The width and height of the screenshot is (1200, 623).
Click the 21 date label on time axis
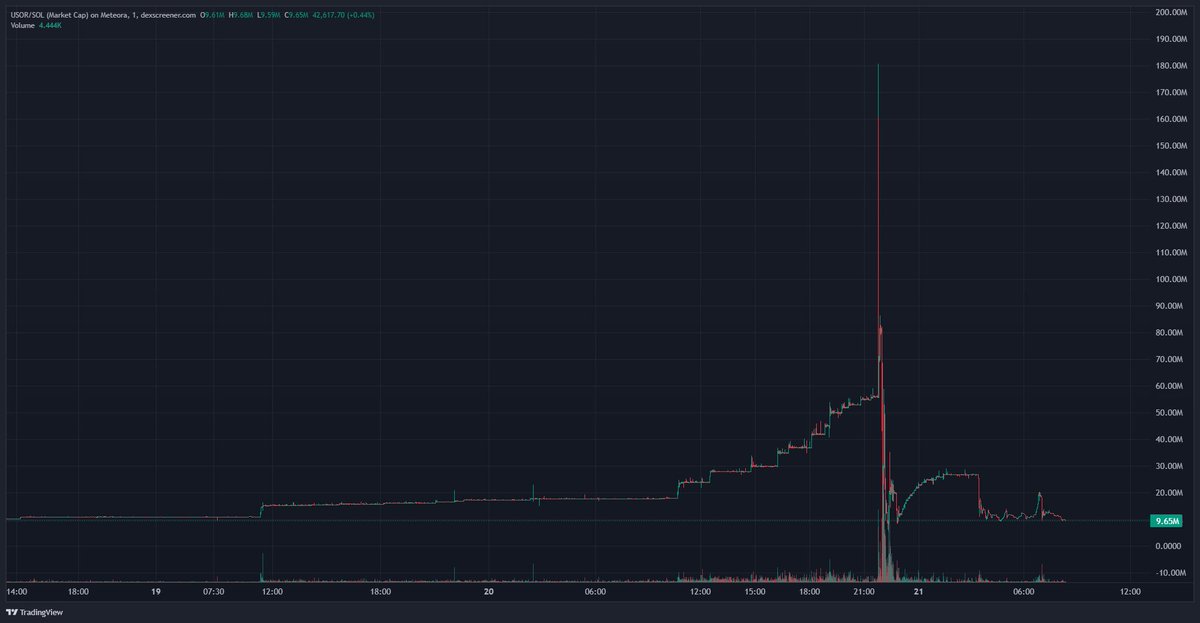(917, 591)
